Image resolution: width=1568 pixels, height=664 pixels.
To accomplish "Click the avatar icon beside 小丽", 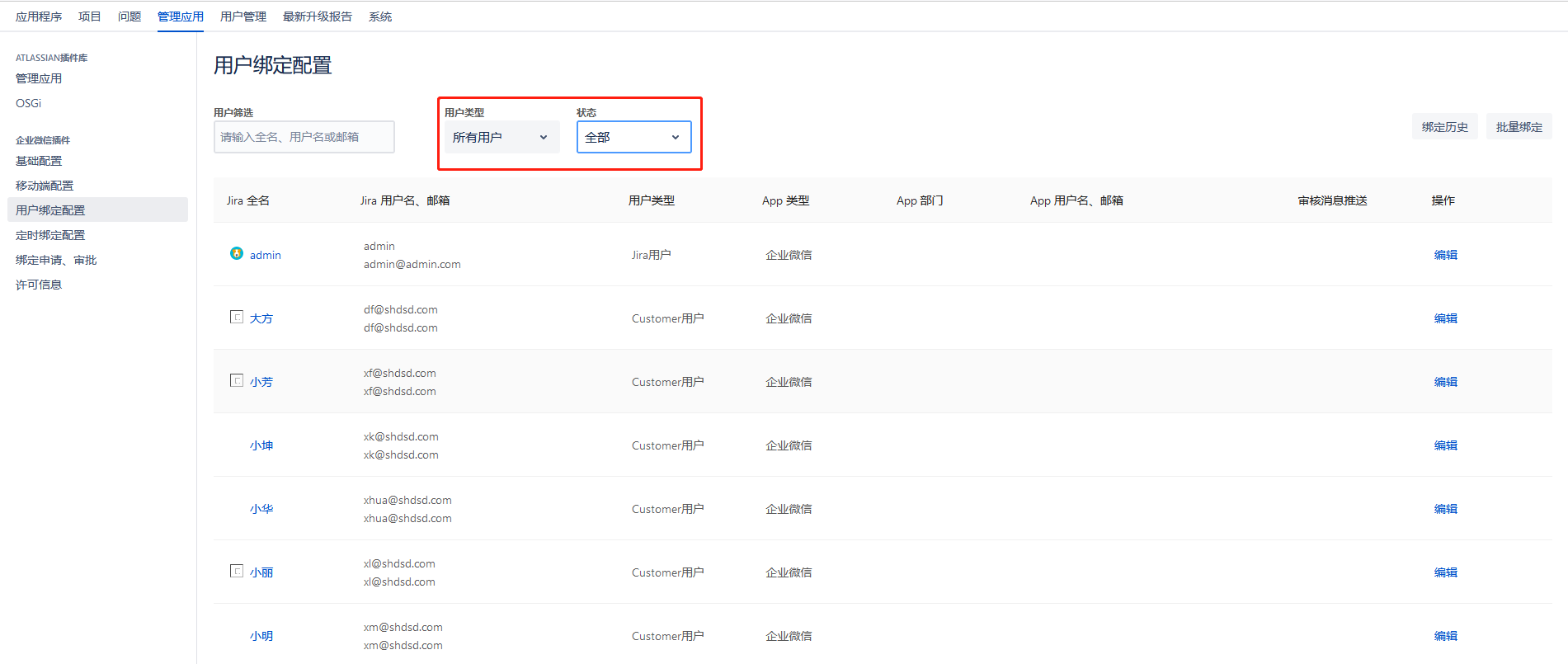I will point(237,571).
